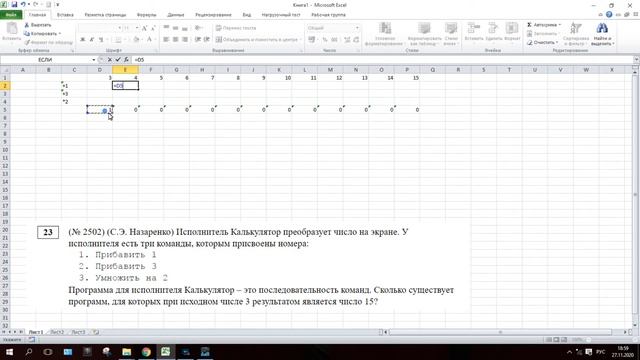Open Find and Select (Найти и выделить)
This screenshot has height=360, width=640.
pyautogui.click(x=602, y=33)
